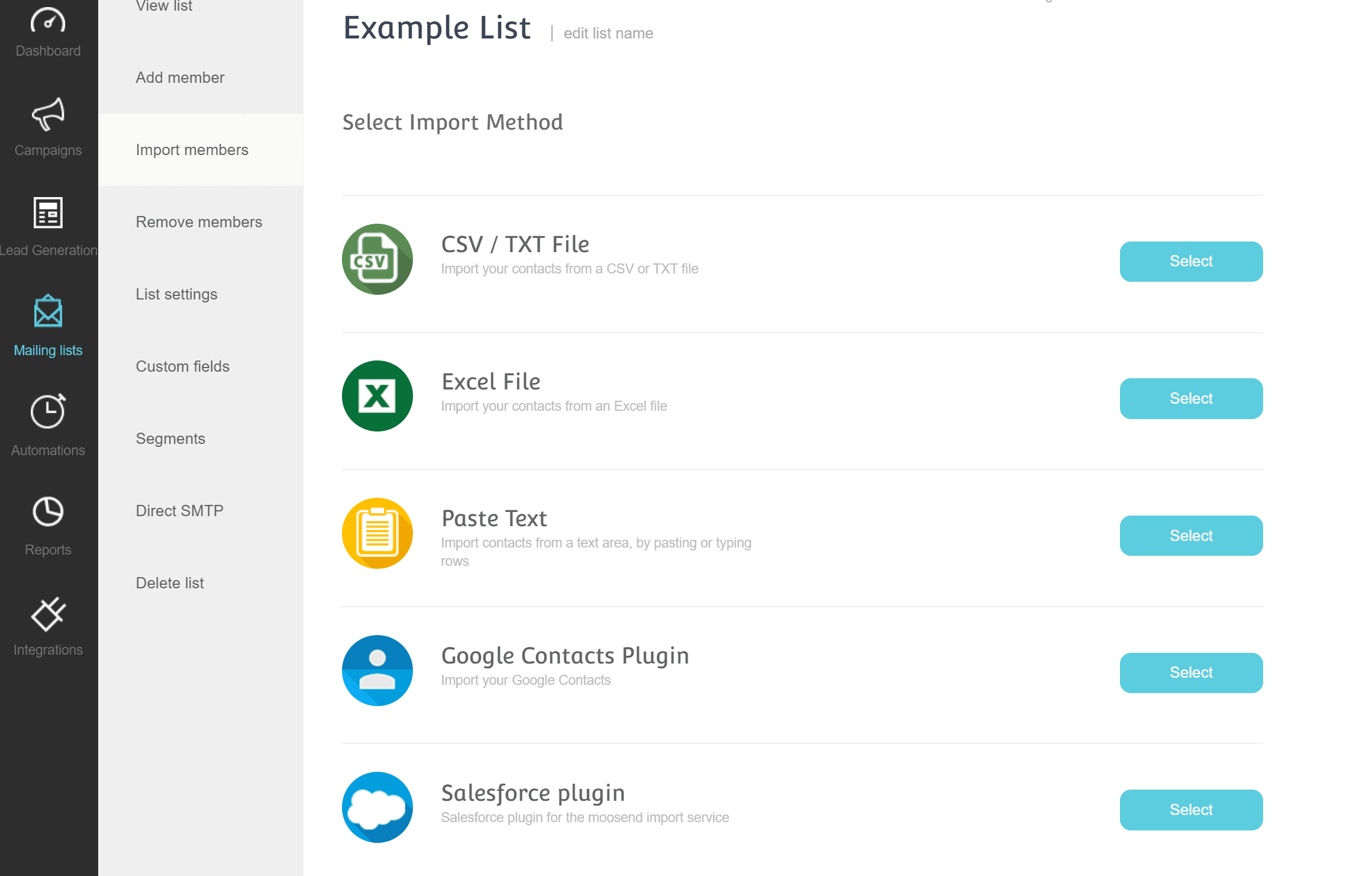Screen dimensions: 1372x876
Task: Click the yellow Paste Text clipboard icon
Action: [x=377, y=533]
